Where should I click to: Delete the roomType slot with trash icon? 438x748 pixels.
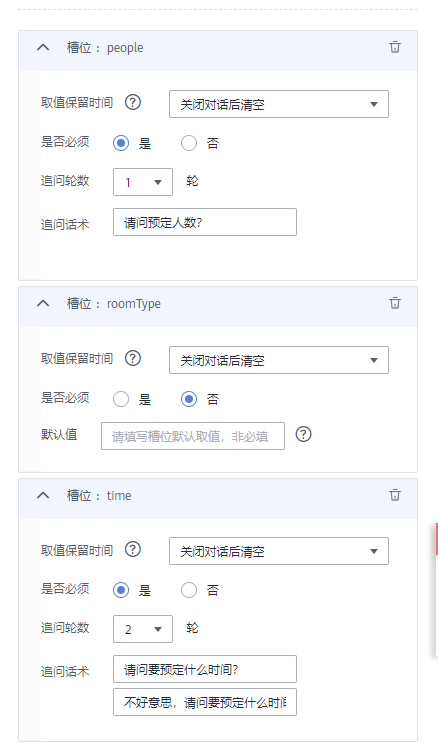(395, 303)
